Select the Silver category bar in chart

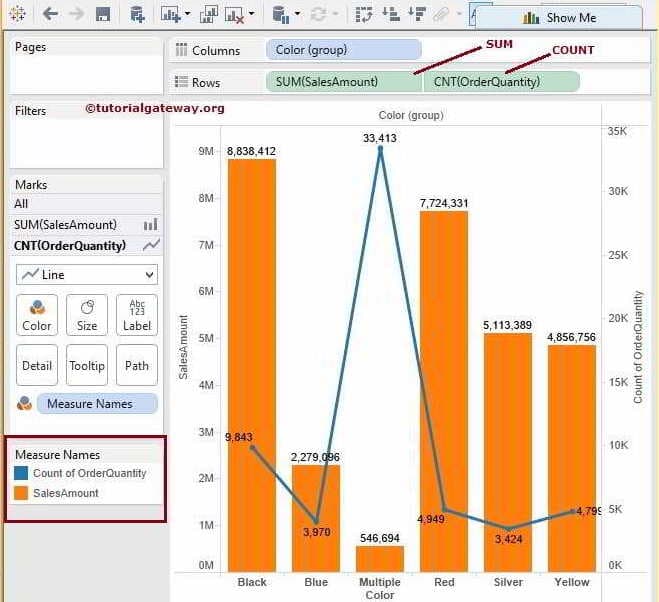click(x=508, y=452)
